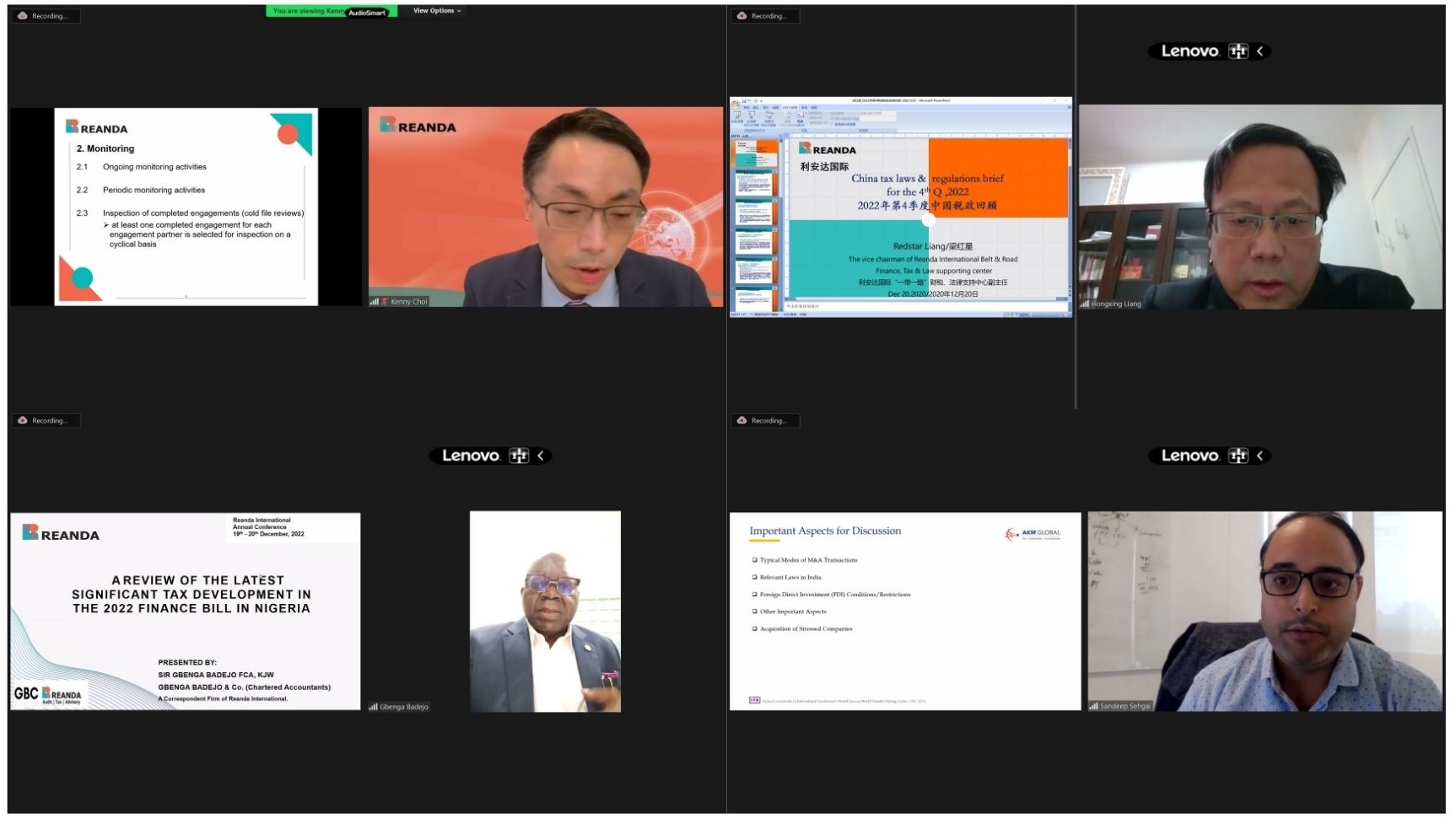Click the REANDA logo on the Nigeria slide

[x=61, y=533]
